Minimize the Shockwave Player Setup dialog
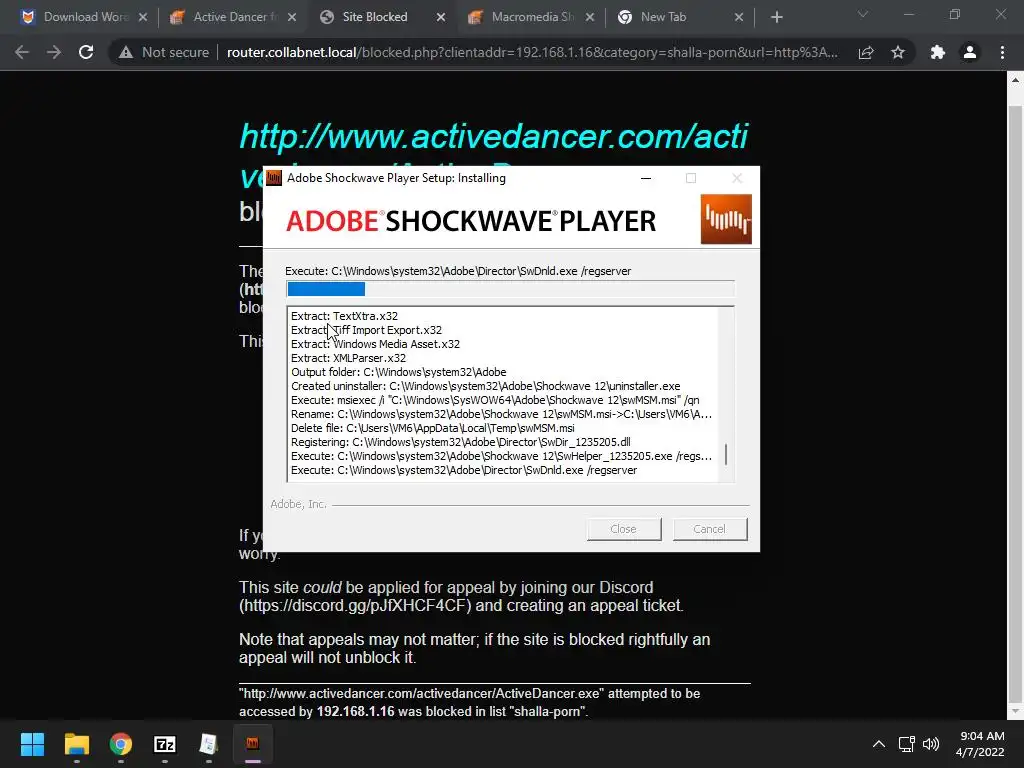Viewport: 1024px width, 768px height. point(646,178)
